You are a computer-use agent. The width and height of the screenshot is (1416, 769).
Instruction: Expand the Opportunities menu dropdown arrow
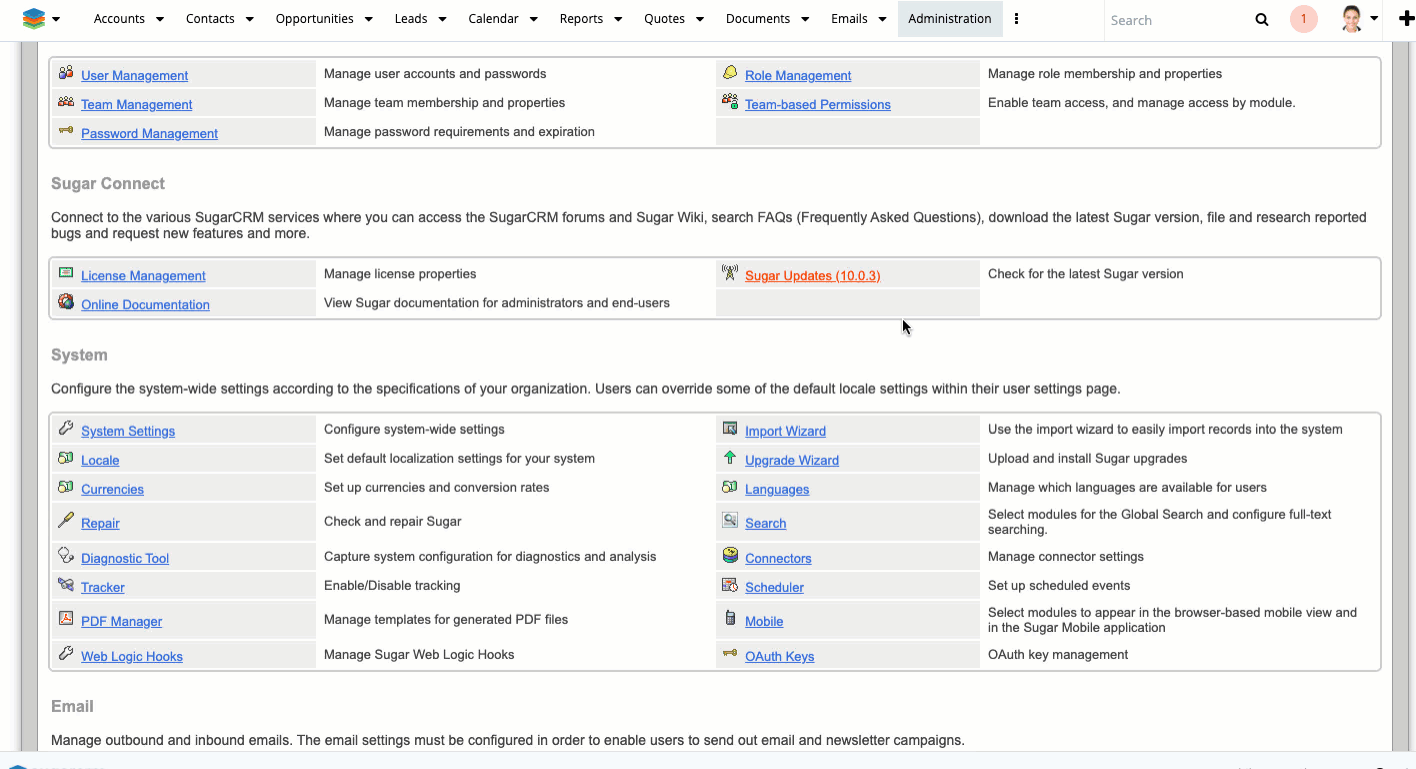368,19
